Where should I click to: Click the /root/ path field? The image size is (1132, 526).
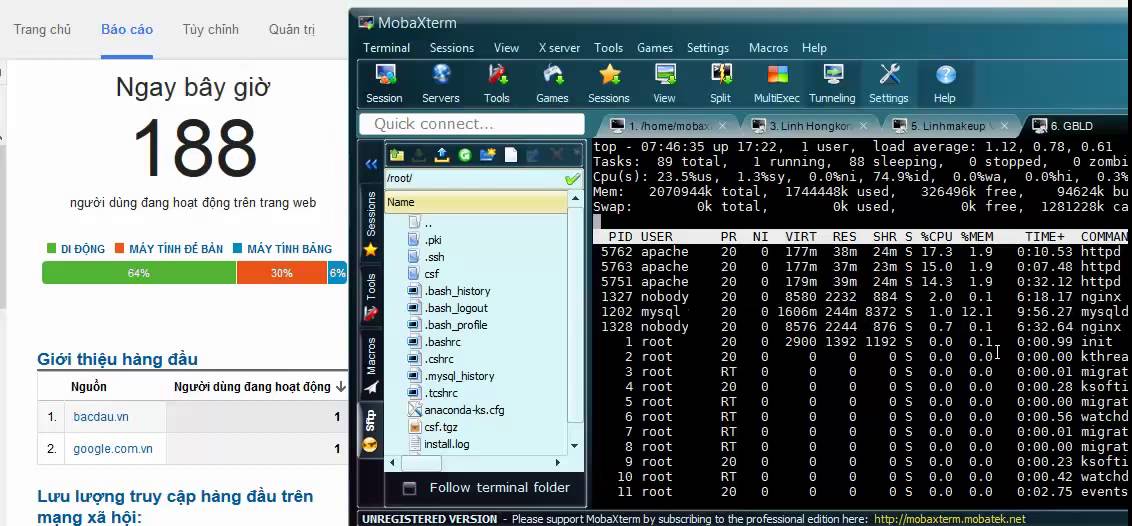[x=474, y=178]
